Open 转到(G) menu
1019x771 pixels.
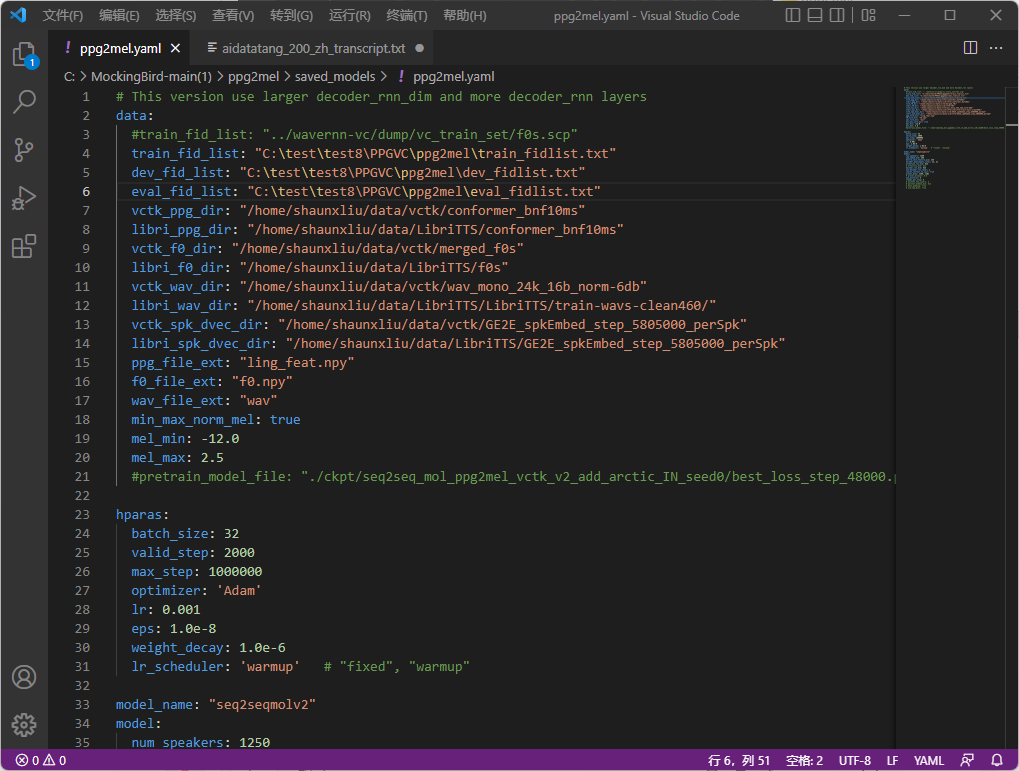pyautogui.click(x=291, y=16)
